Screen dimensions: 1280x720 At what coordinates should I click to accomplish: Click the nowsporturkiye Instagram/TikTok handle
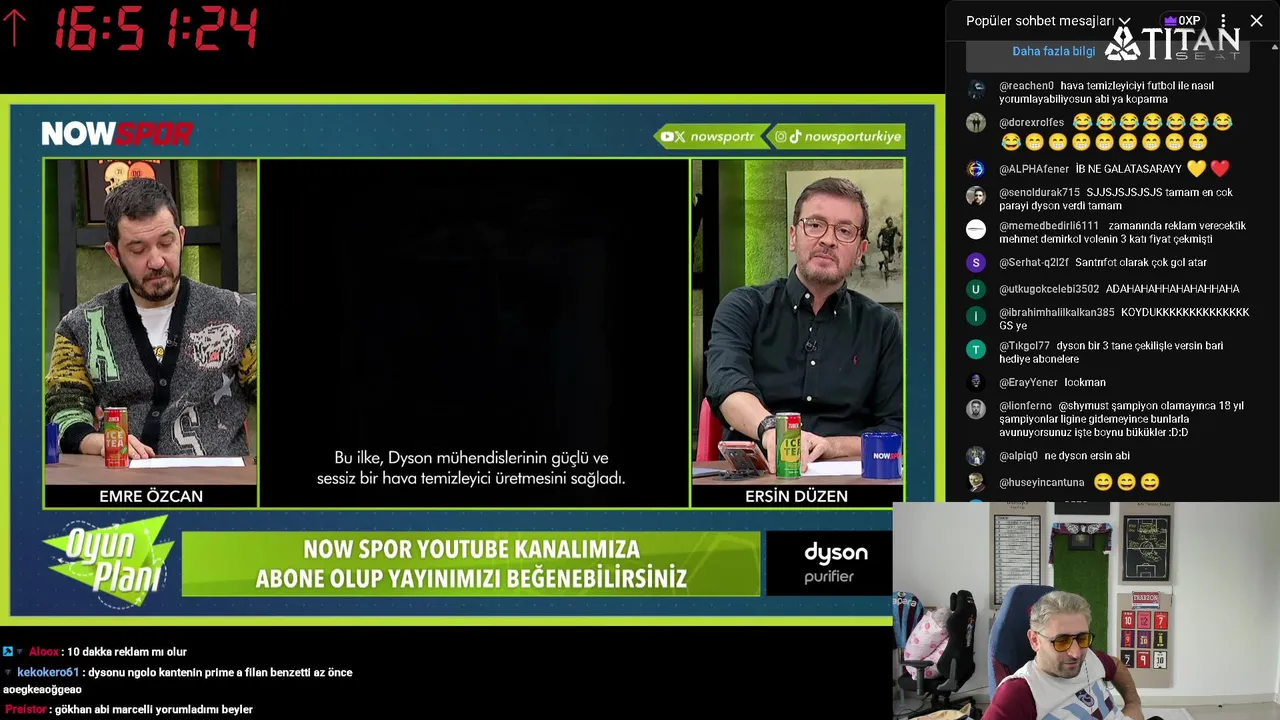point(839,136)
